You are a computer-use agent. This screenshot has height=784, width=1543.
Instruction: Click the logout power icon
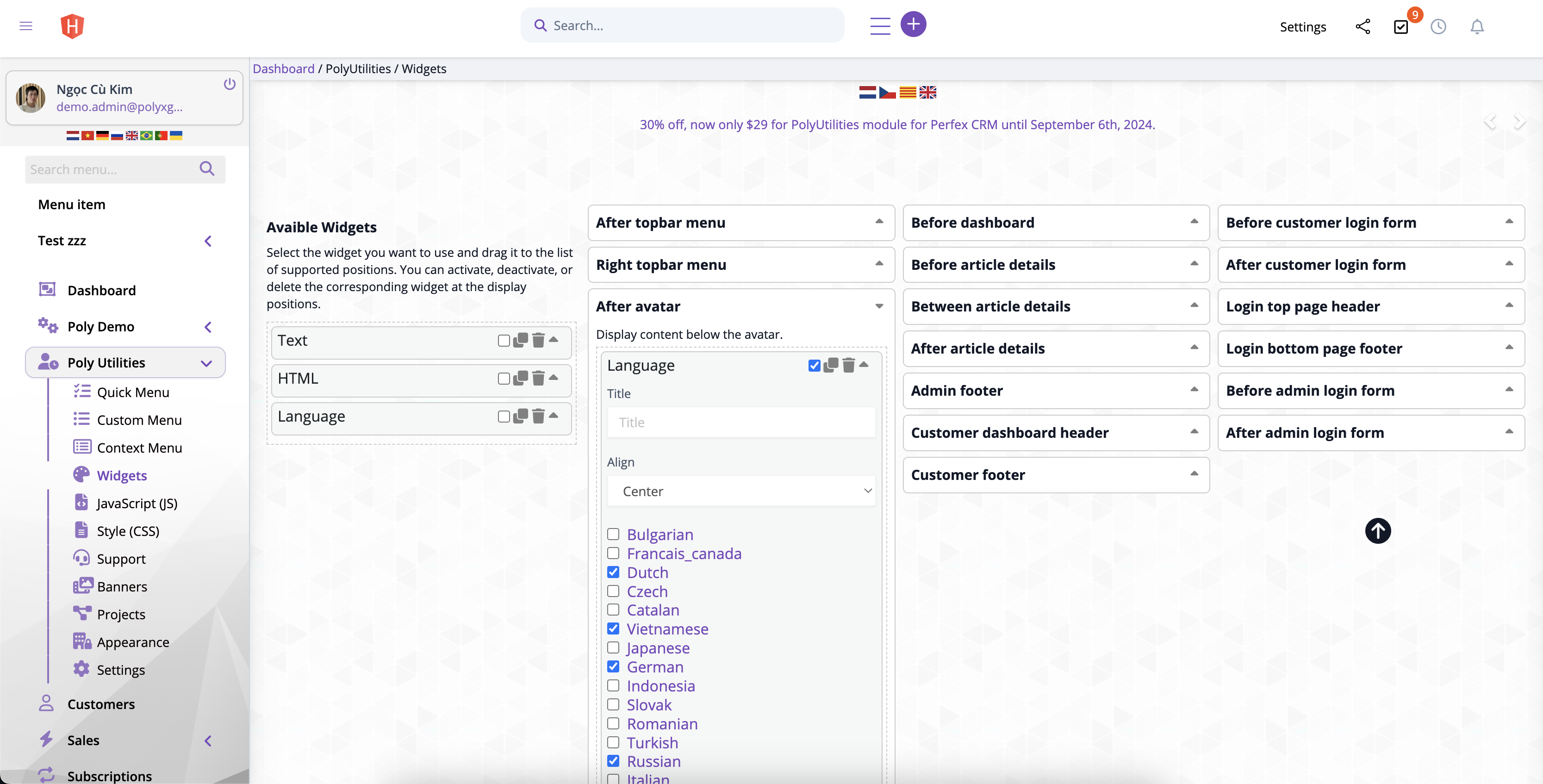point(230,84)
